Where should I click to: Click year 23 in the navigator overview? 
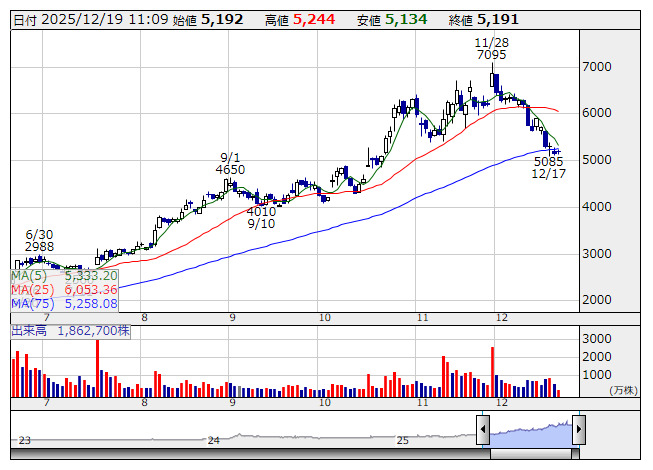tap(24, 440)
